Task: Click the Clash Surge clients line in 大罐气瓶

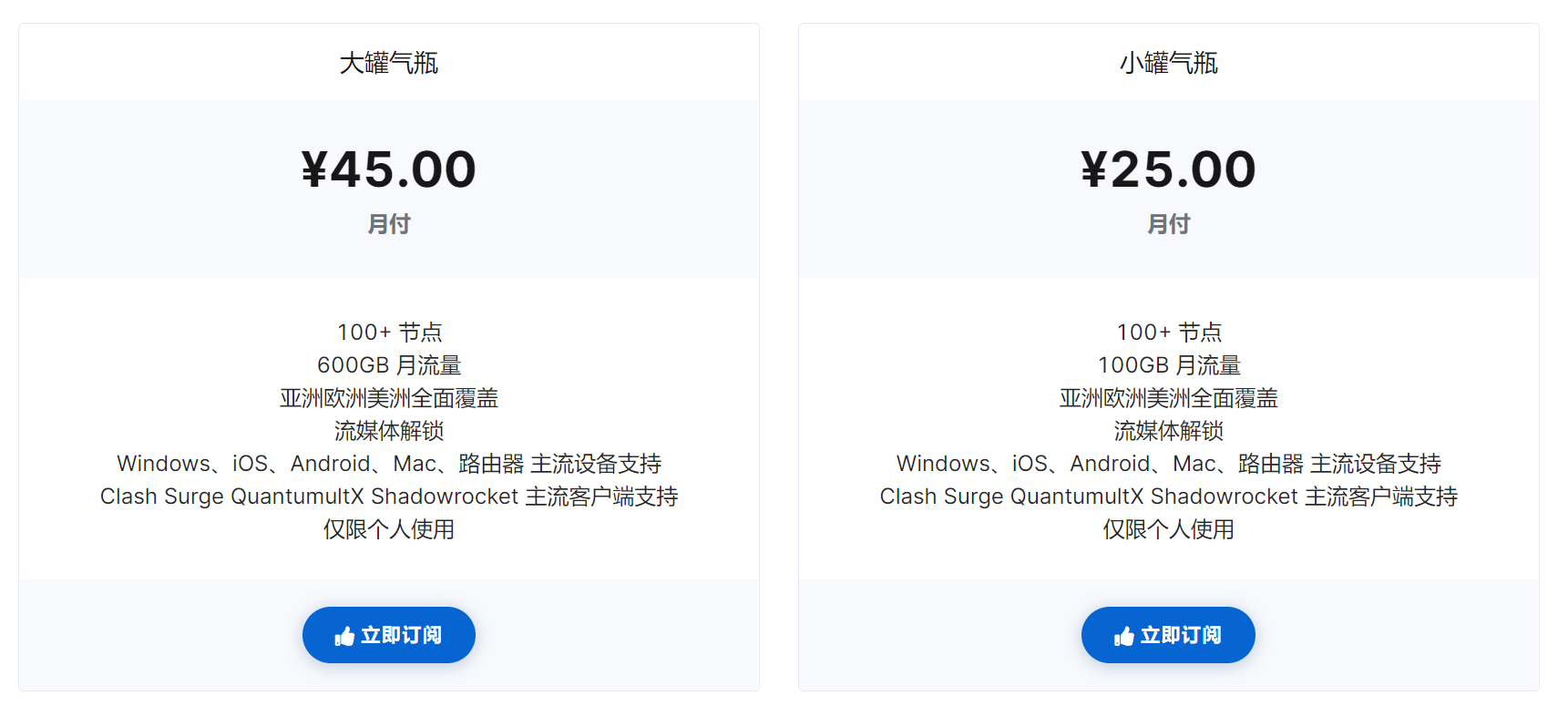Action: tap(389, 497)
